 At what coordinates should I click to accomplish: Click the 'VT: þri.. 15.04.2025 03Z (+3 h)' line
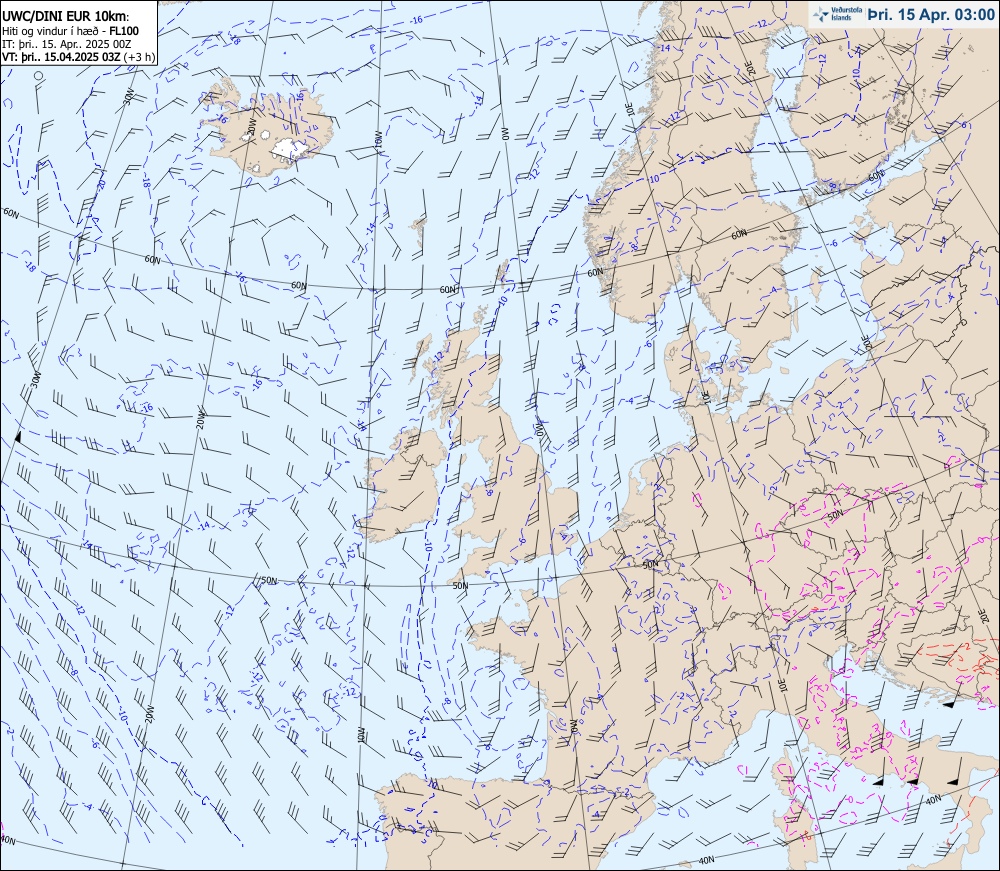click(78, 57)
